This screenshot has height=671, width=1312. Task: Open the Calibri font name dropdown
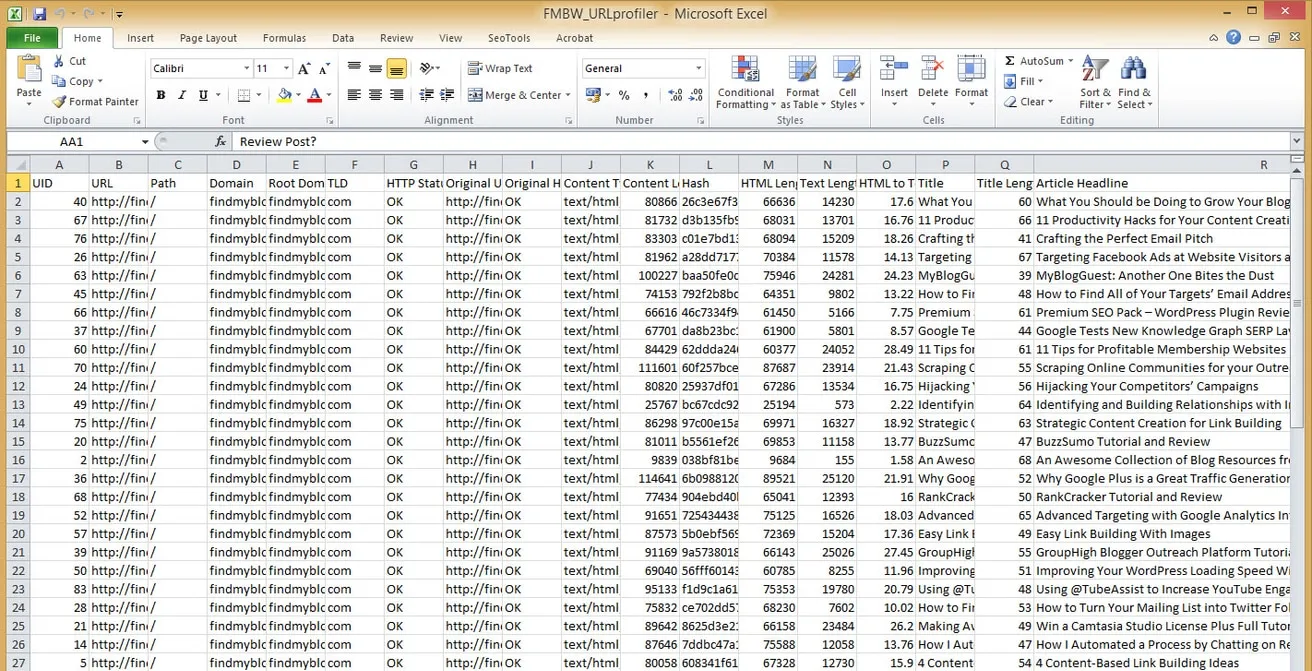click(247, 68)
